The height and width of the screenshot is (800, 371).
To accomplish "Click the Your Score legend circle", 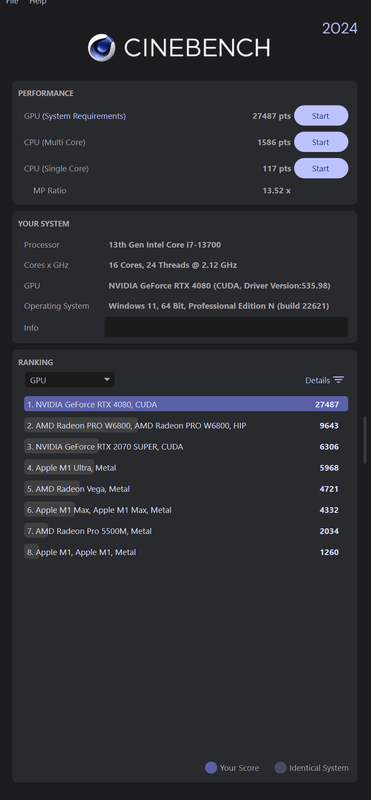I will (211, 768).
